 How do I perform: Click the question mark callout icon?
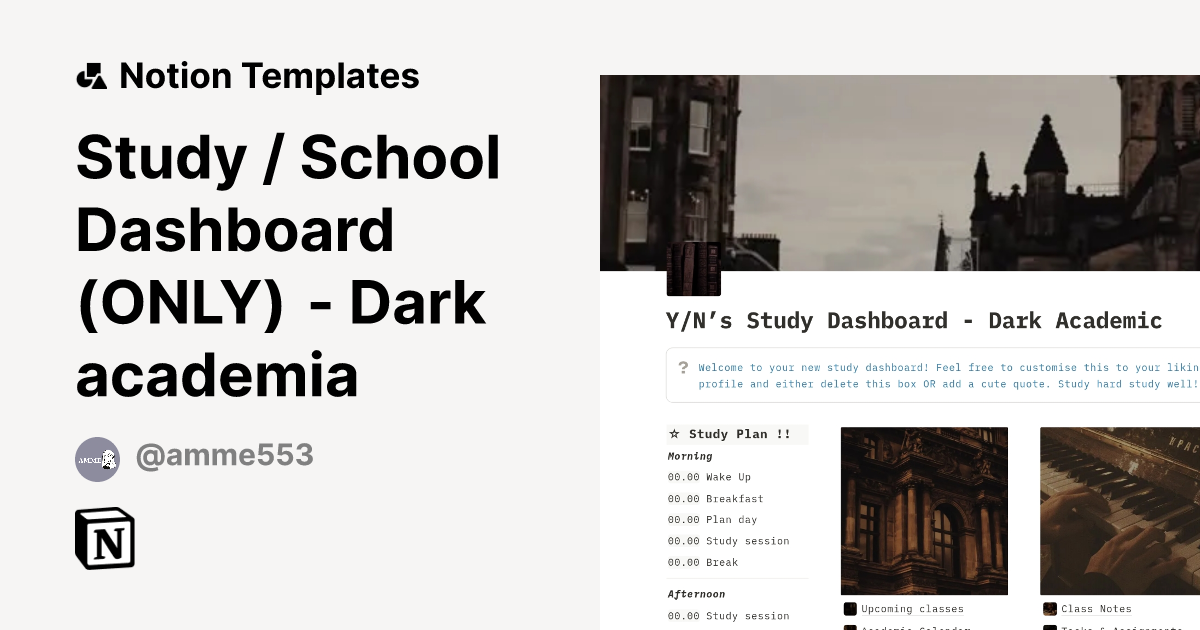pyautogui.click(x=683, y=368)
